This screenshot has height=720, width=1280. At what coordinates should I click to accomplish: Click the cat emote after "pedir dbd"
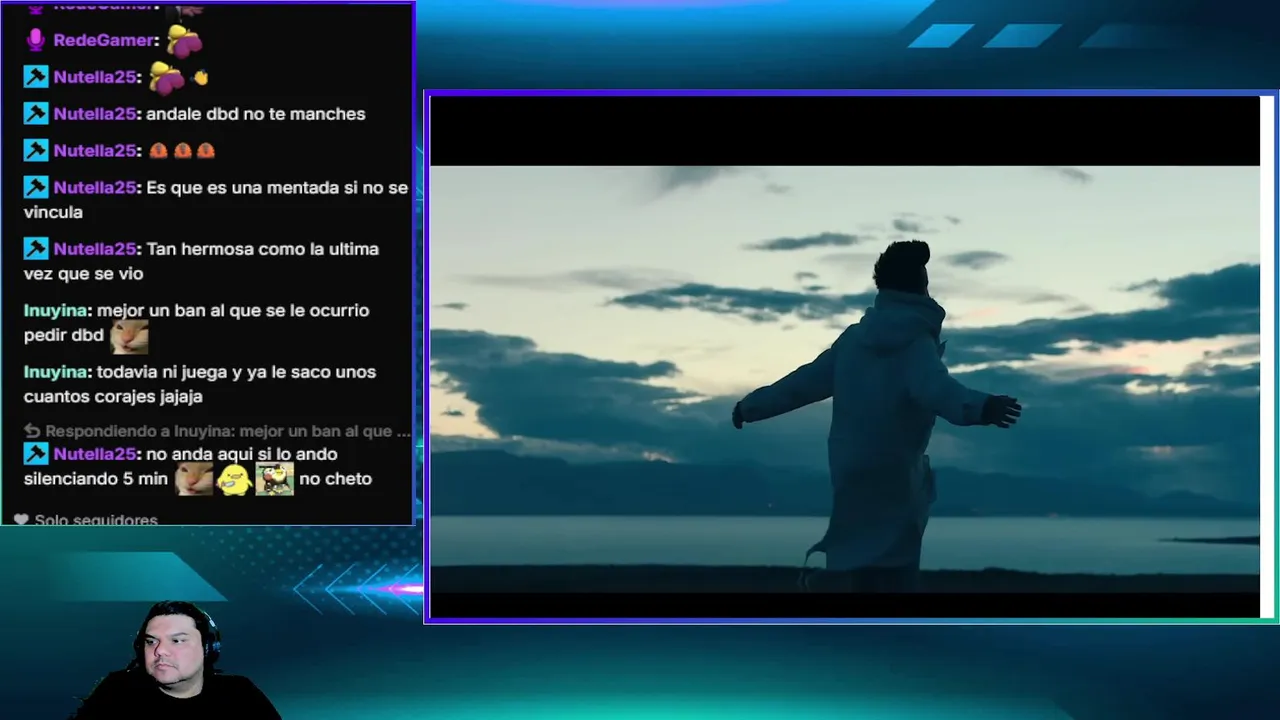(x=129, y=336)
